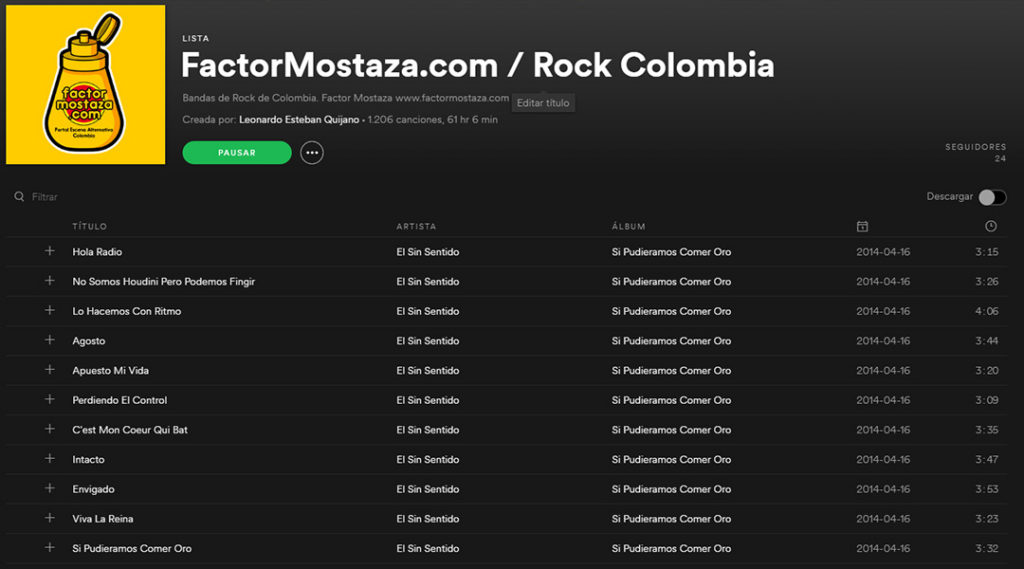The width and height of the screenshot is (1024, 569).
Task: Sort tracks by ARTISTA column header
Action: pos(416,226)
